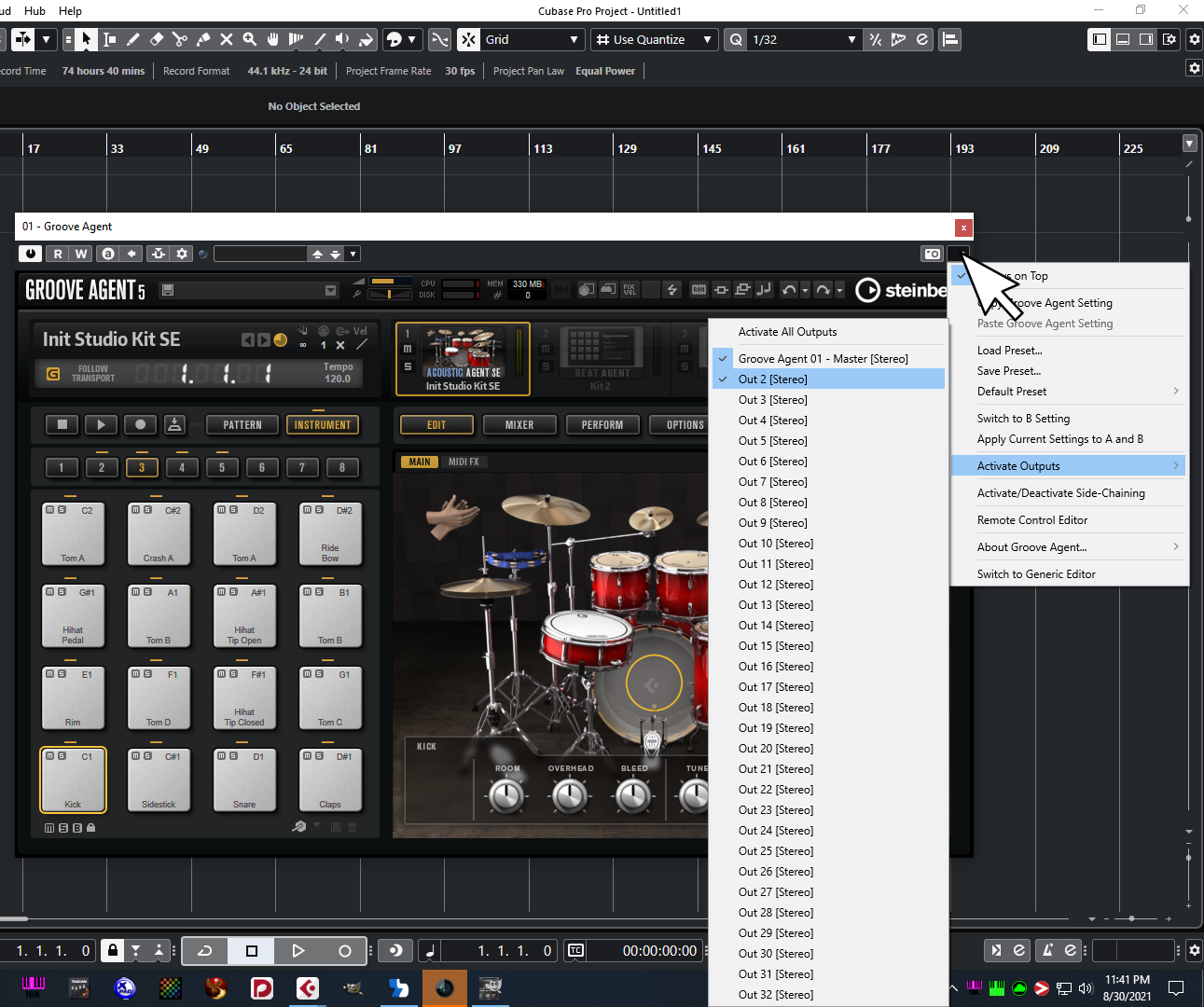Adjust the ROOM knob
1204x1007 pixels.
coord(506,795)
